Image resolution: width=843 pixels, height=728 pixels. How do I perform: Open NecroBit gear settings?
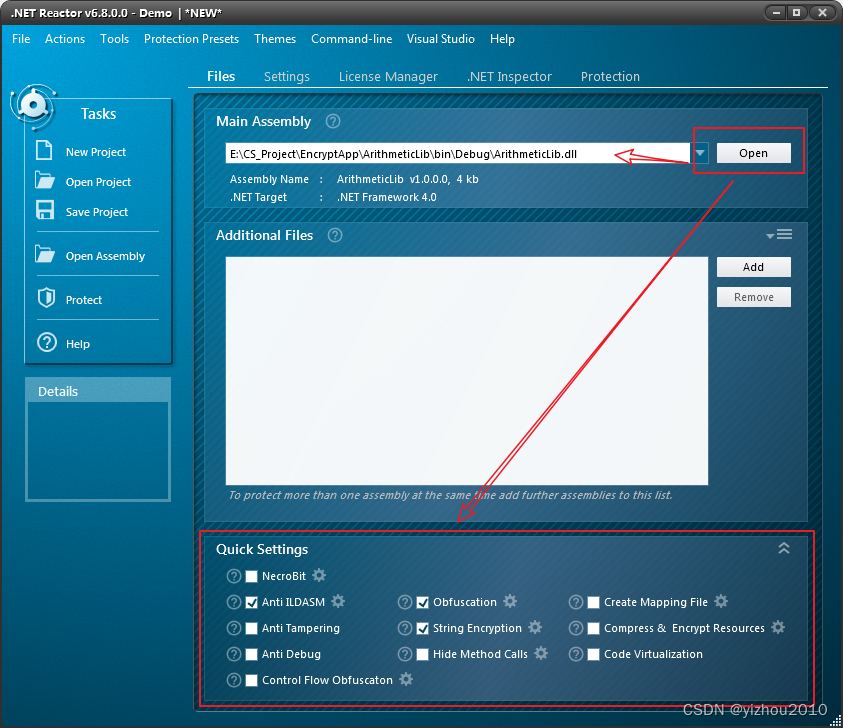click(319, 575)
